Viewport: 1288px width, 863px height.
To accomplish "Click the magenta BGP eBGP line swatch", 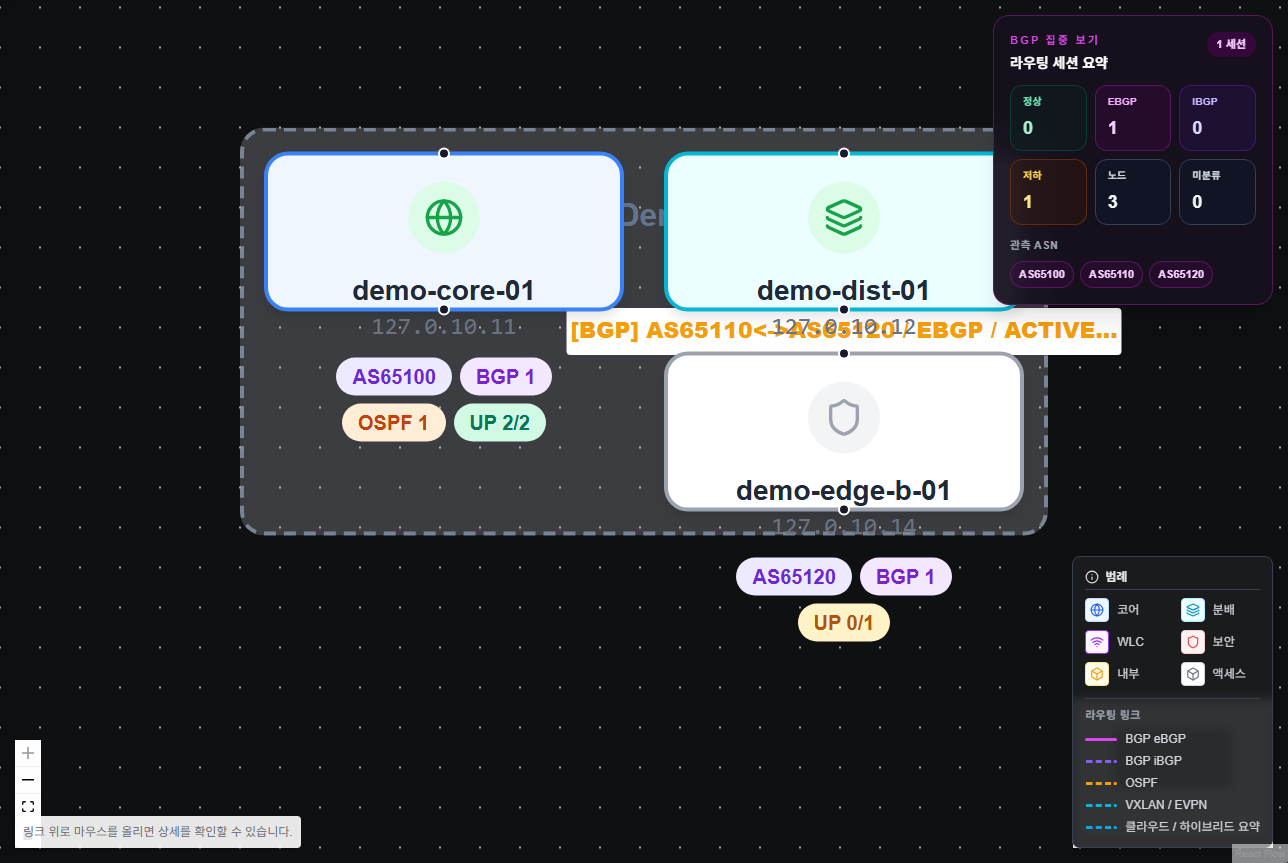I will click(x=1100, y=739).
